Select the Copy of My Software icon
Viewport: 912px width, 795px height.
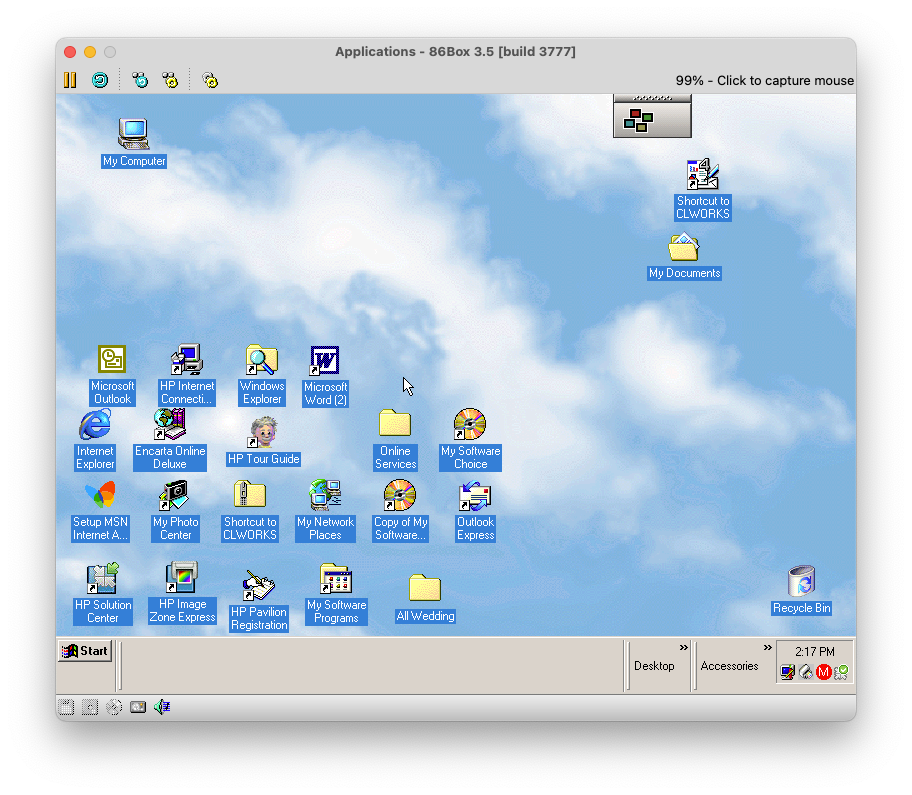(400, 511)
